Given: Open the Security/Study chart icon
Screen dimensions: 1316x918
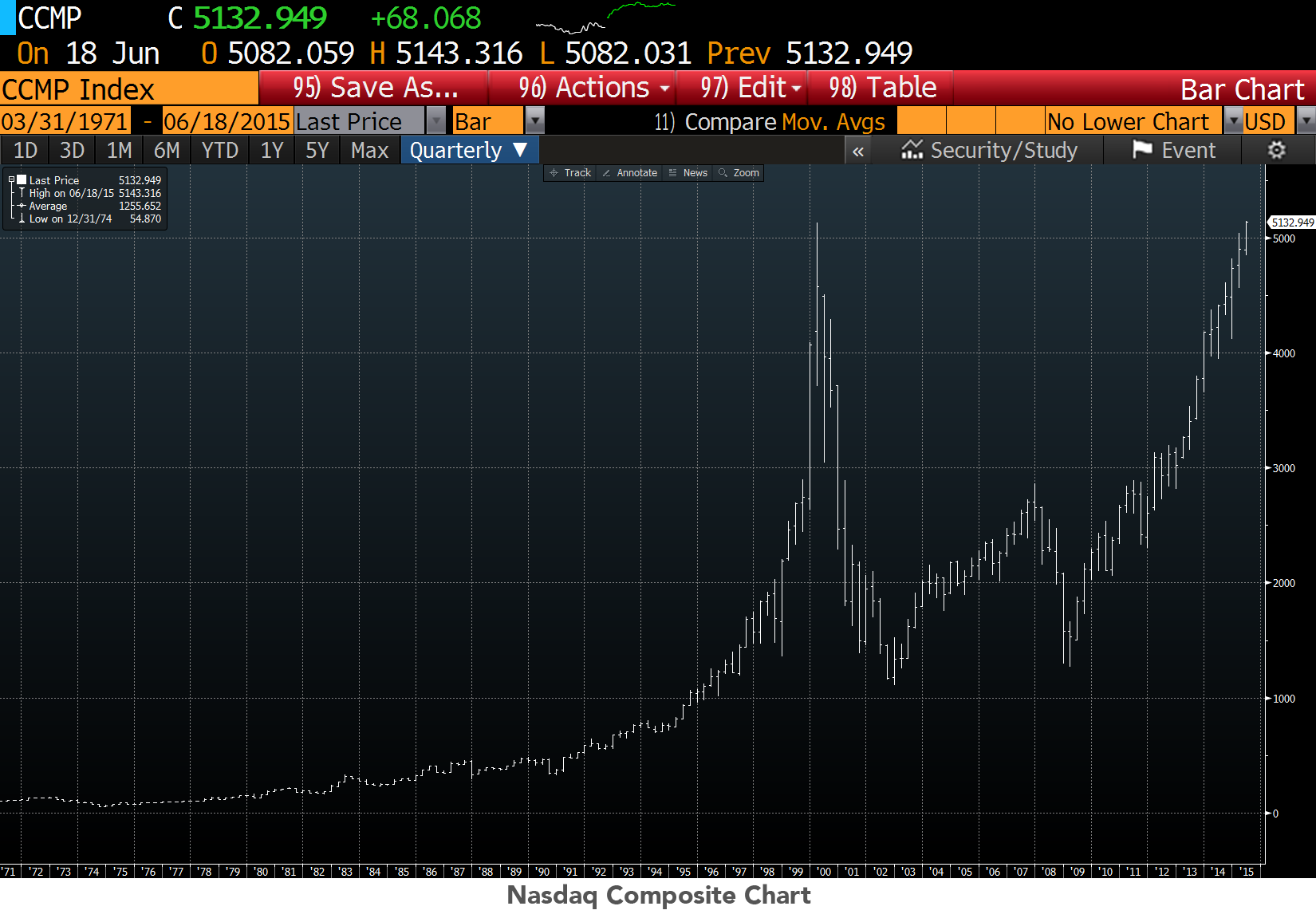Looking at the screenshot, I should (912, 150).
